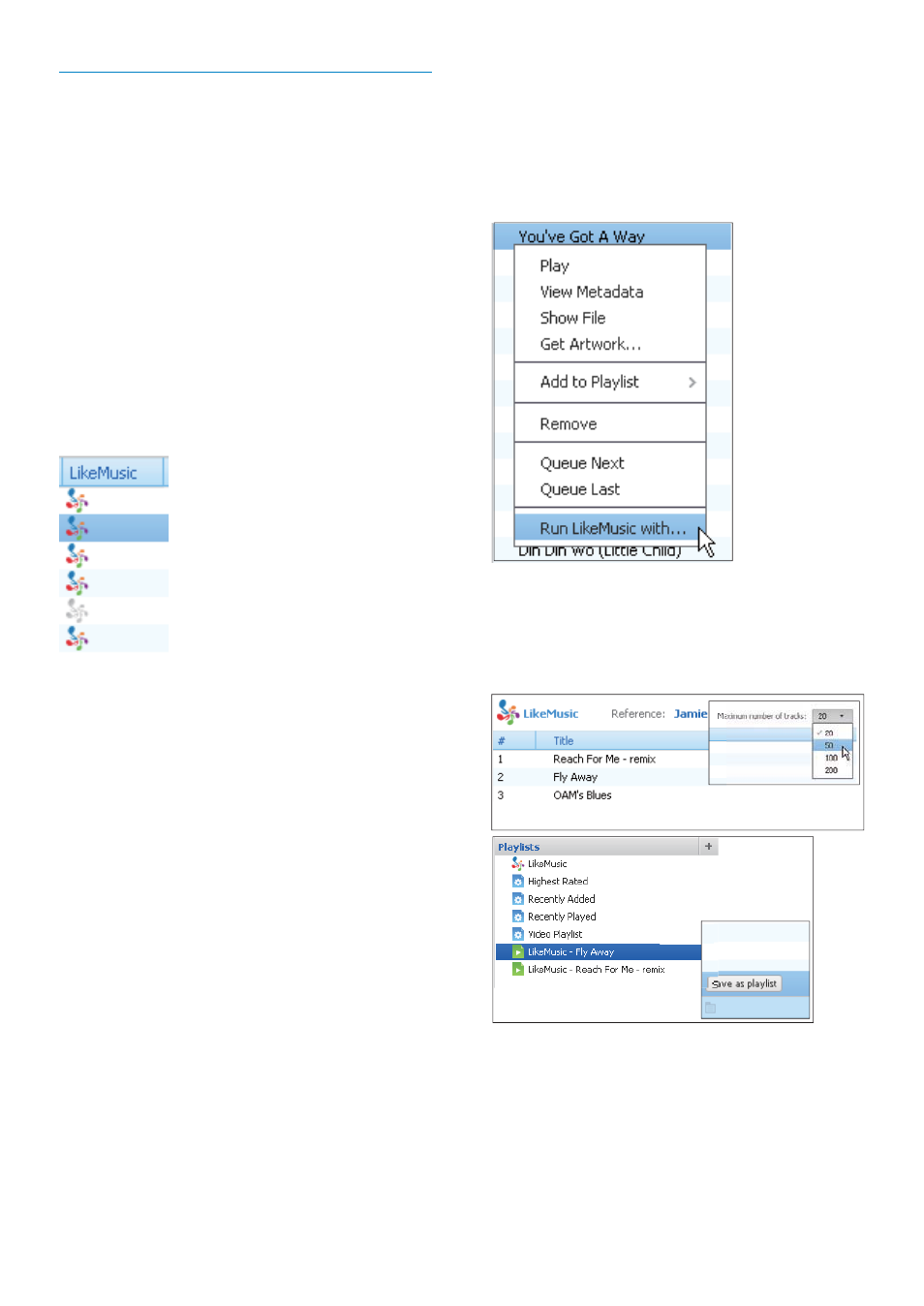Click the green icon beside LikeMusic - Fly Away
Viewport: 924px width, 1306px height.
tap(518, 952)
